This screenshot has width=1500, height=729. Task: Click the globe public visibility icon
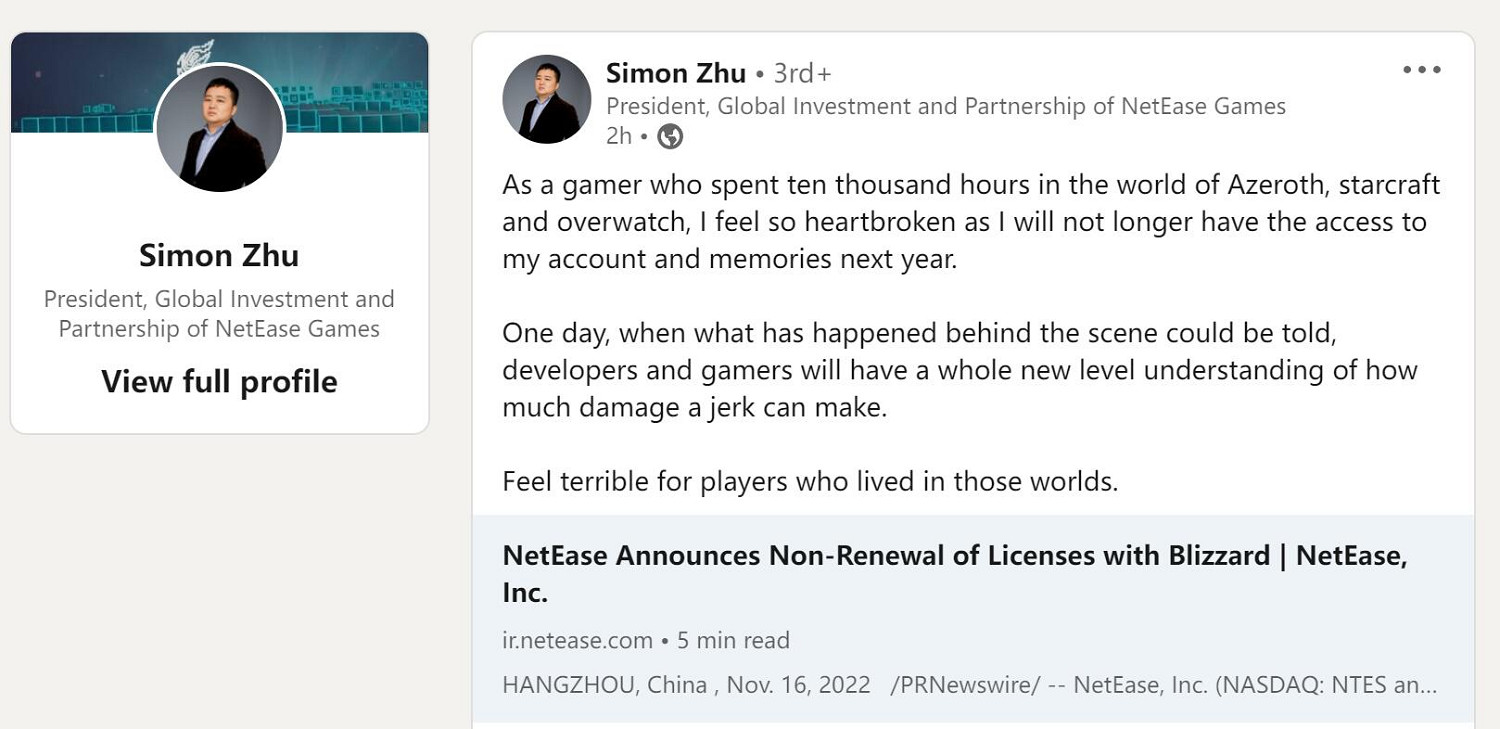coord(670,137)
